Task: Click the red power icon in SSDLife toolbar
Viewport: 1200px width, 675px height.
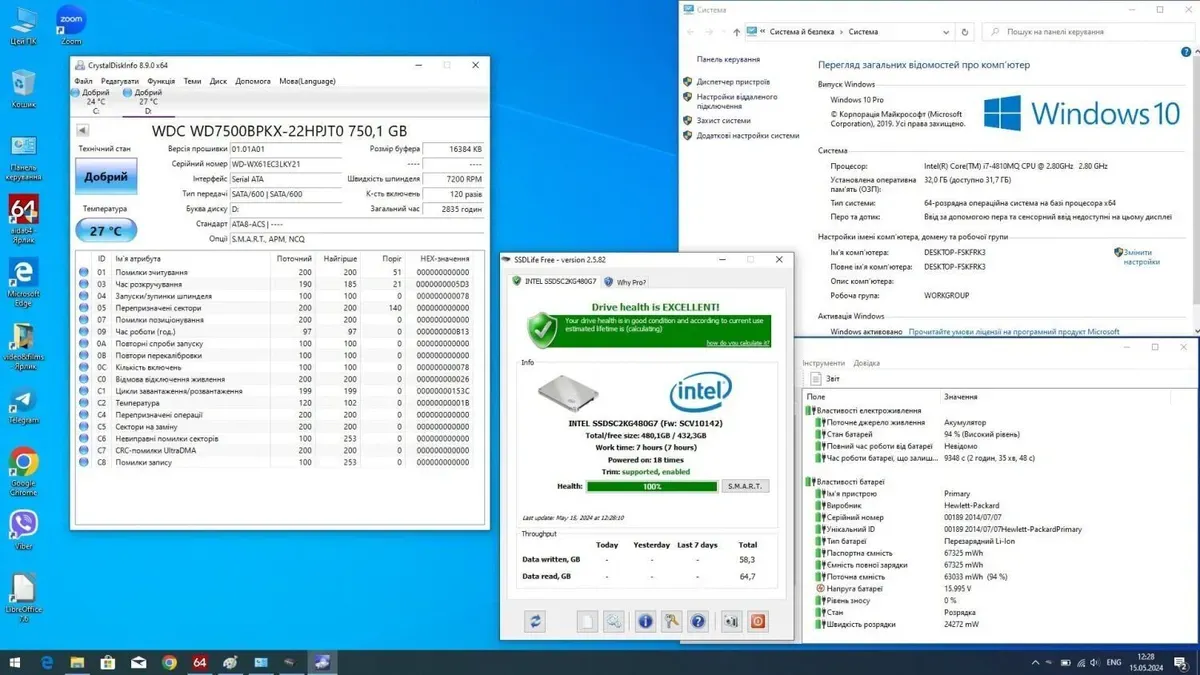Action: point(758,621)
